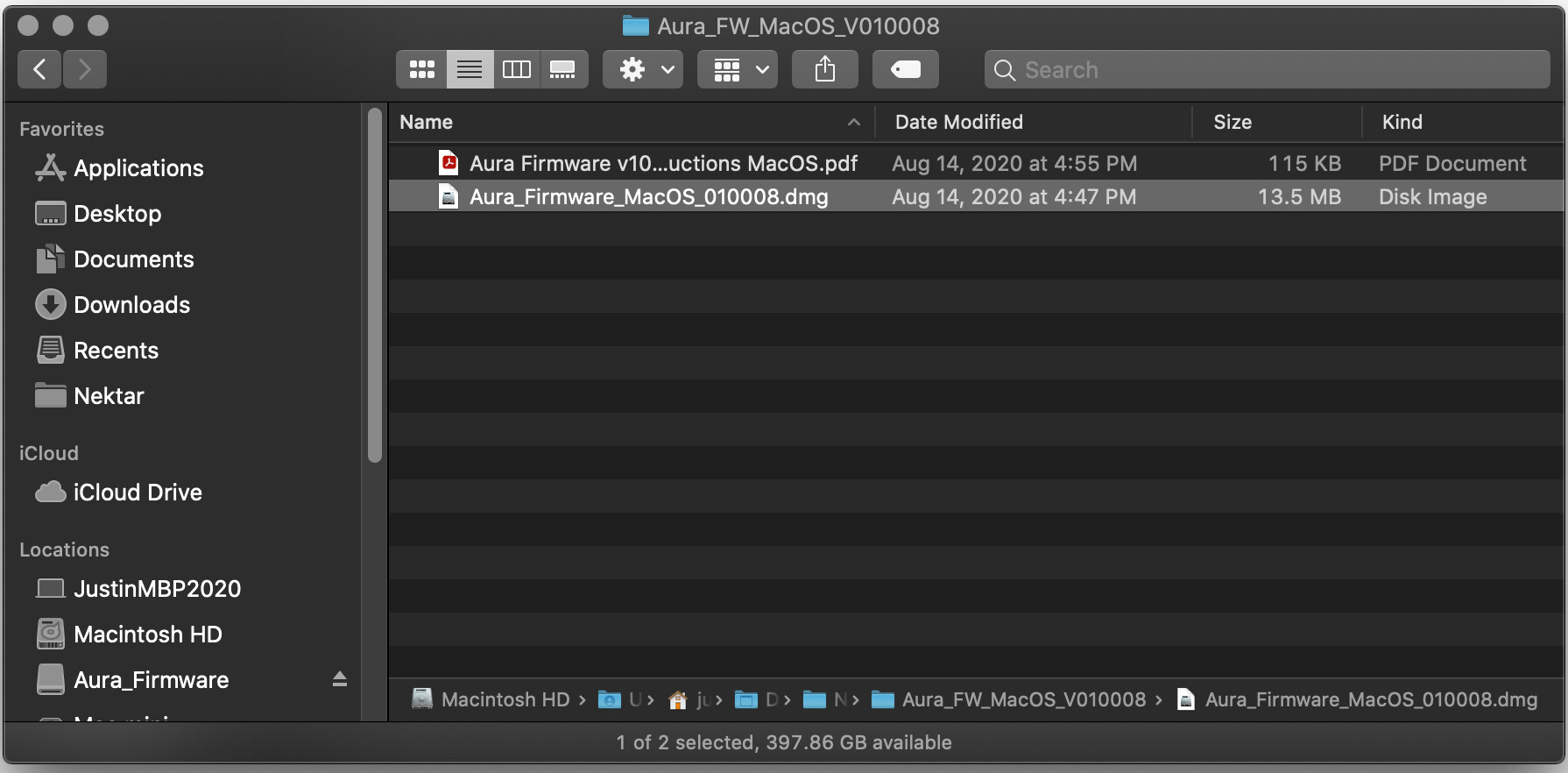This screenshot has width=1568, height=773.
Task: Click the Downloads arrow icon
Action: click(x=51, y=304)
